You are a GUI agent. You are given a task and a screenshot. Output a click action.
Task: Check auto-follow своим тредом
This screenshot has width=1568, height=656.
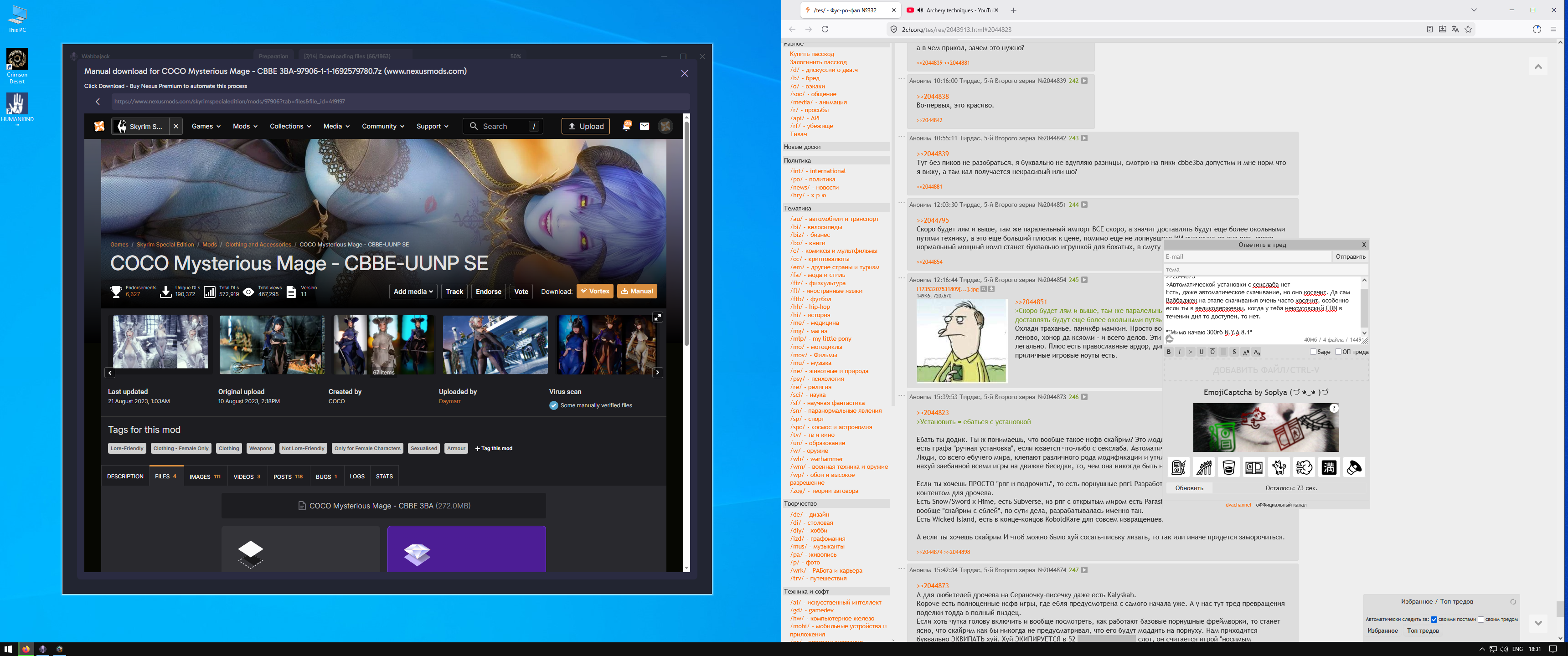pos(1480,620)
